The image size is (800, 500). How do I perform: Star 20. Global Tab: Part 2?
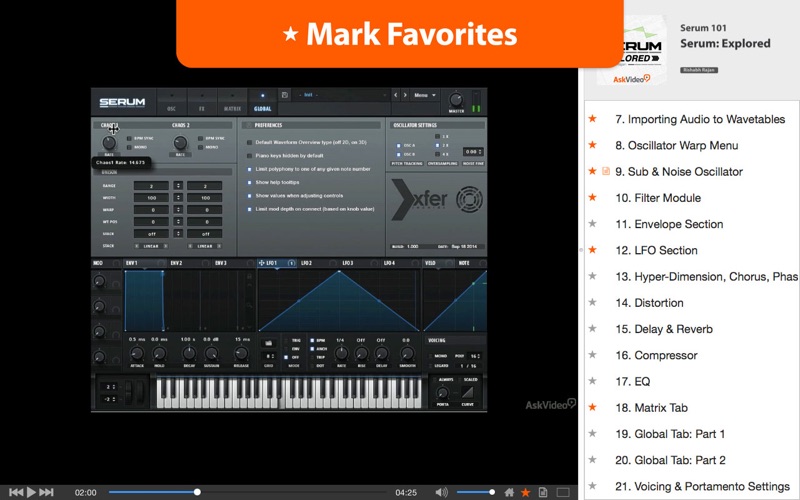[592, 460]
